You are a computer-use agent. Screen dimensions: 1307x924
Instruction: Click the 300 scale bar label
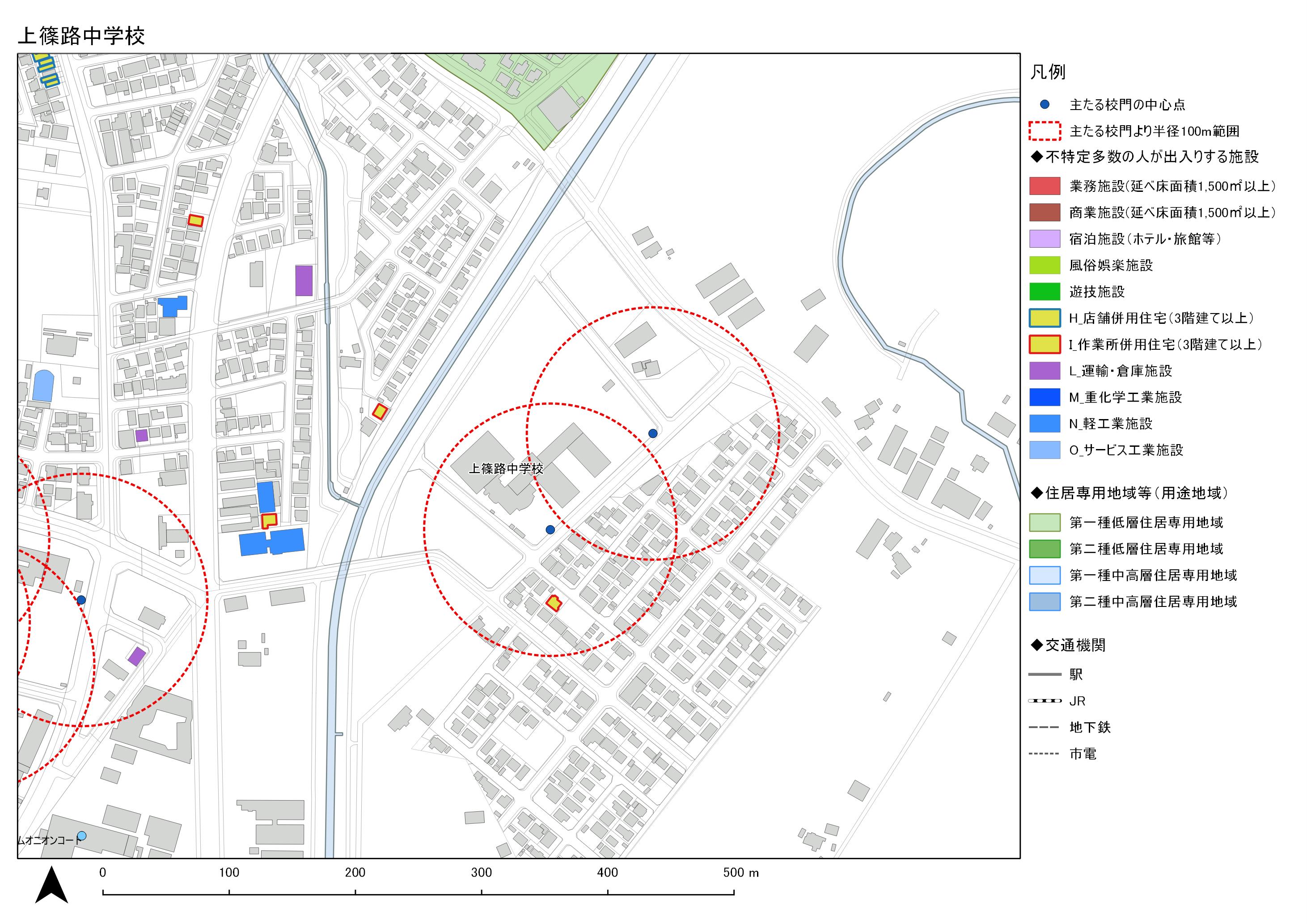pyautogui.click(x=482, y=873)
